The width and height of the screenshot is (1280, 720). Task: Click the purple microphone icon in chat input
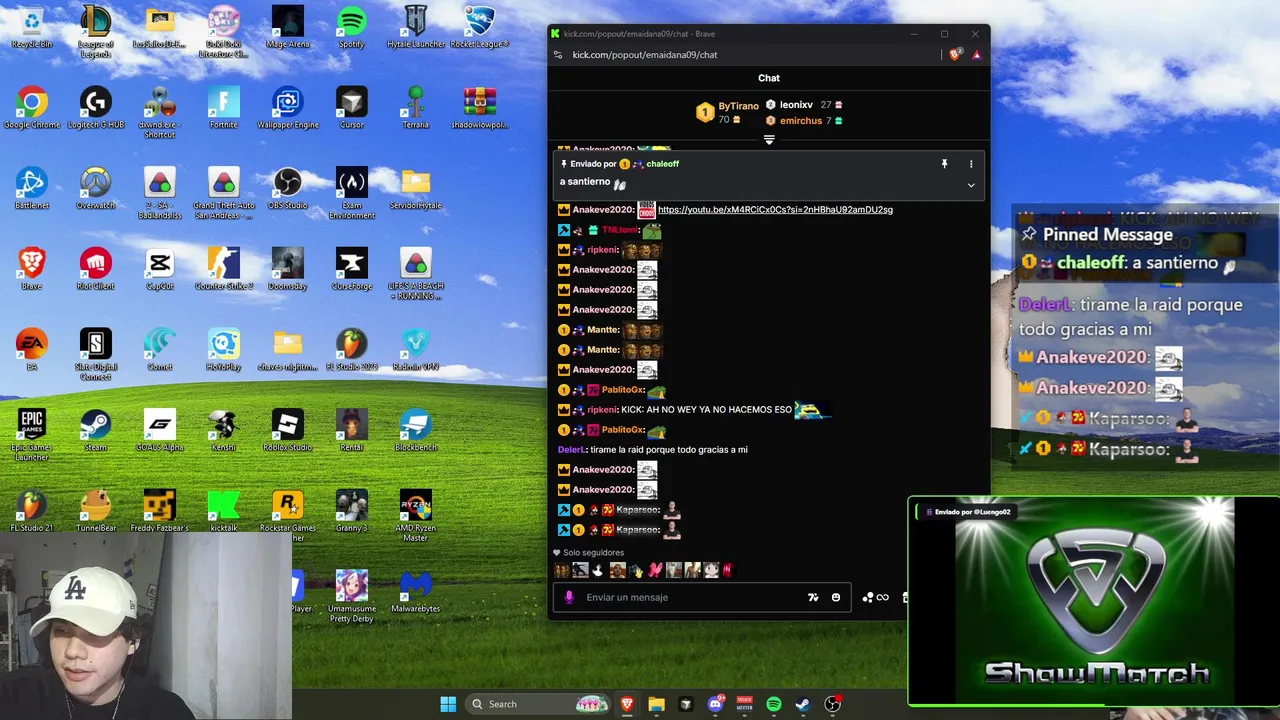(x=569, y=597)
